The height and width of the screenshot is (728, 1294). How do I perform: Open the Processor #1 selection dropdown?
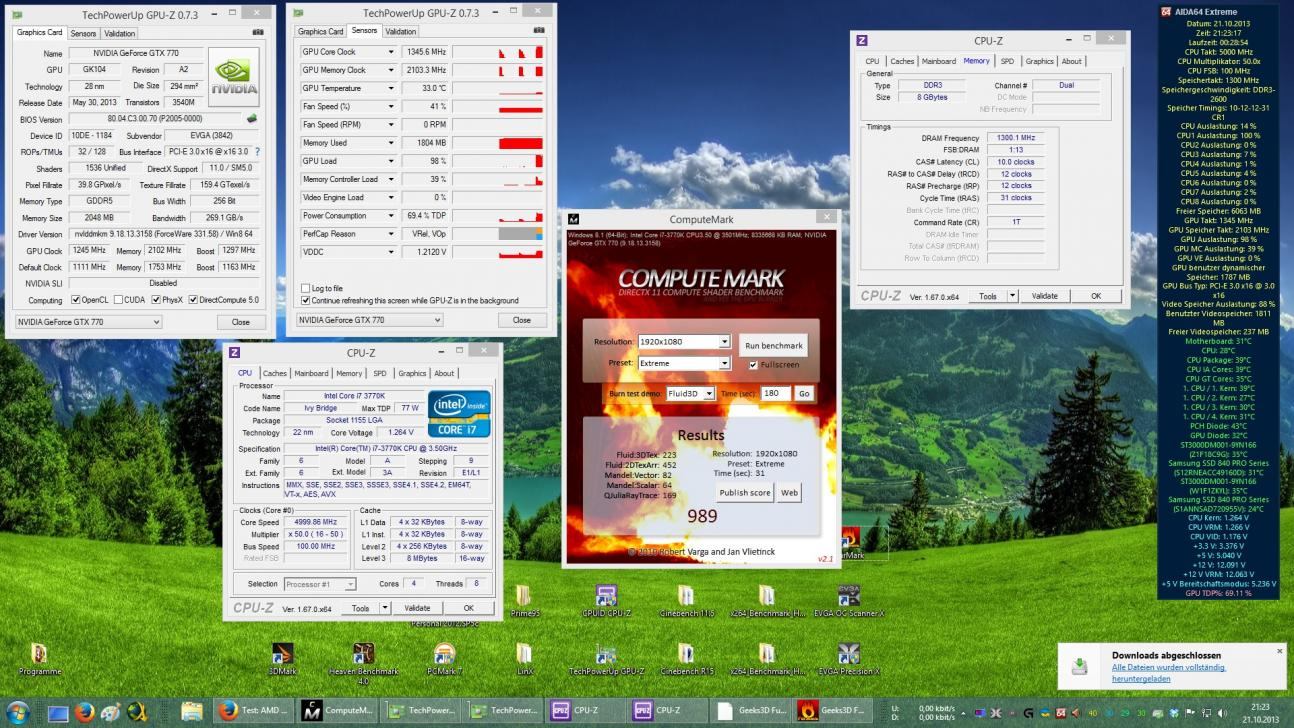[x=321, y=584]
